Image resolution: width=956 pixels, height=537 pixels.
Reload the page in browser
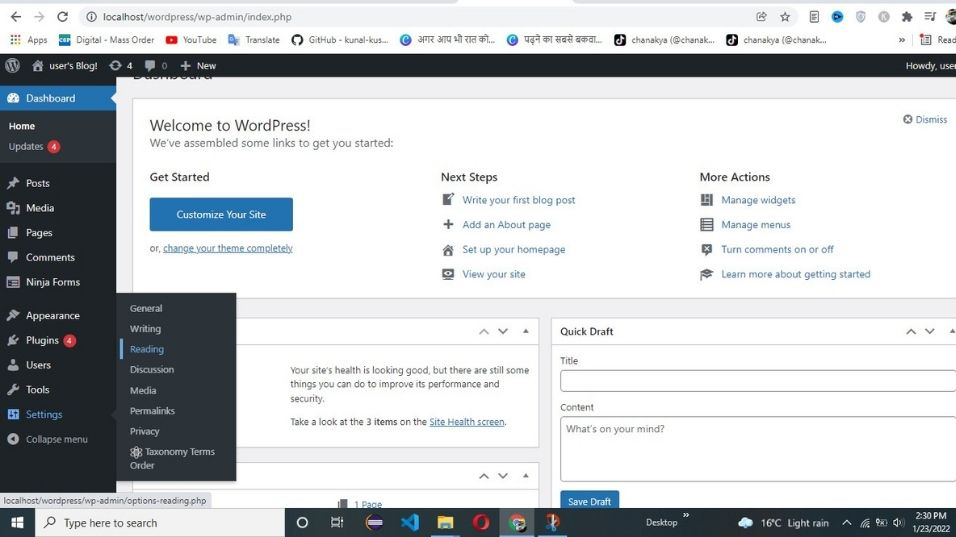[62, 16]
